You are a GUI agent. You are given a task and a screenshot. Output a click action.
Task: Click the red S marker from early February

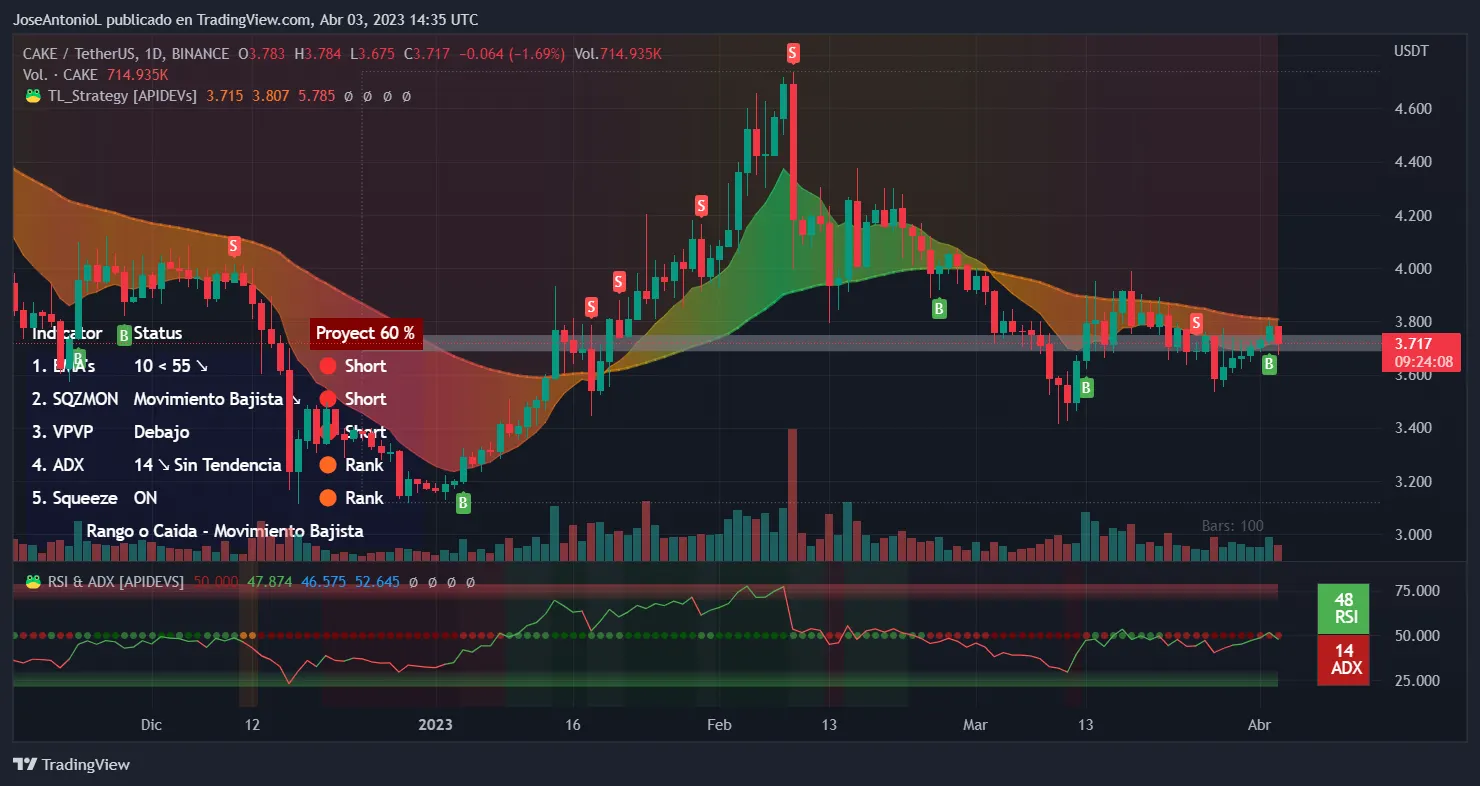(700, 206)
